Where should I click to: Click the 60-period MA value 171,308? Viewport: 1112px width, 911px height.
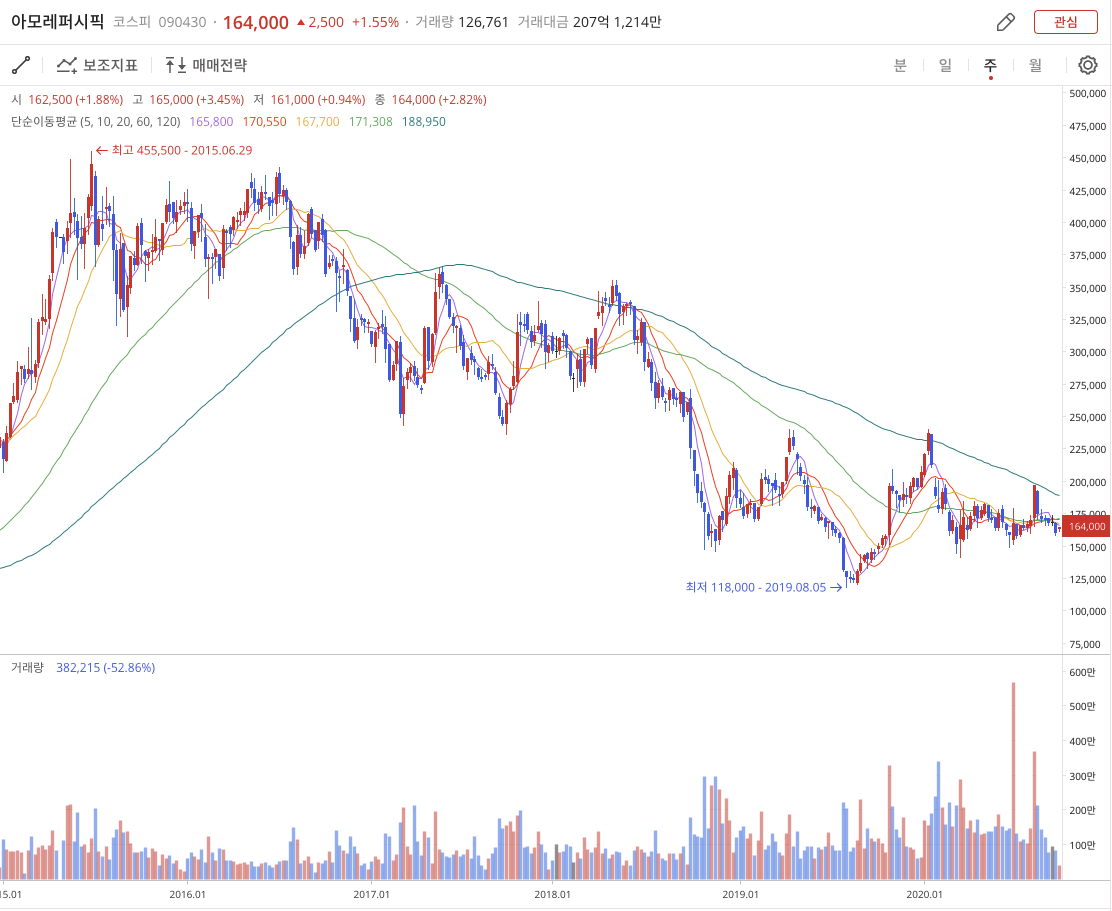[x=371, y=122]
